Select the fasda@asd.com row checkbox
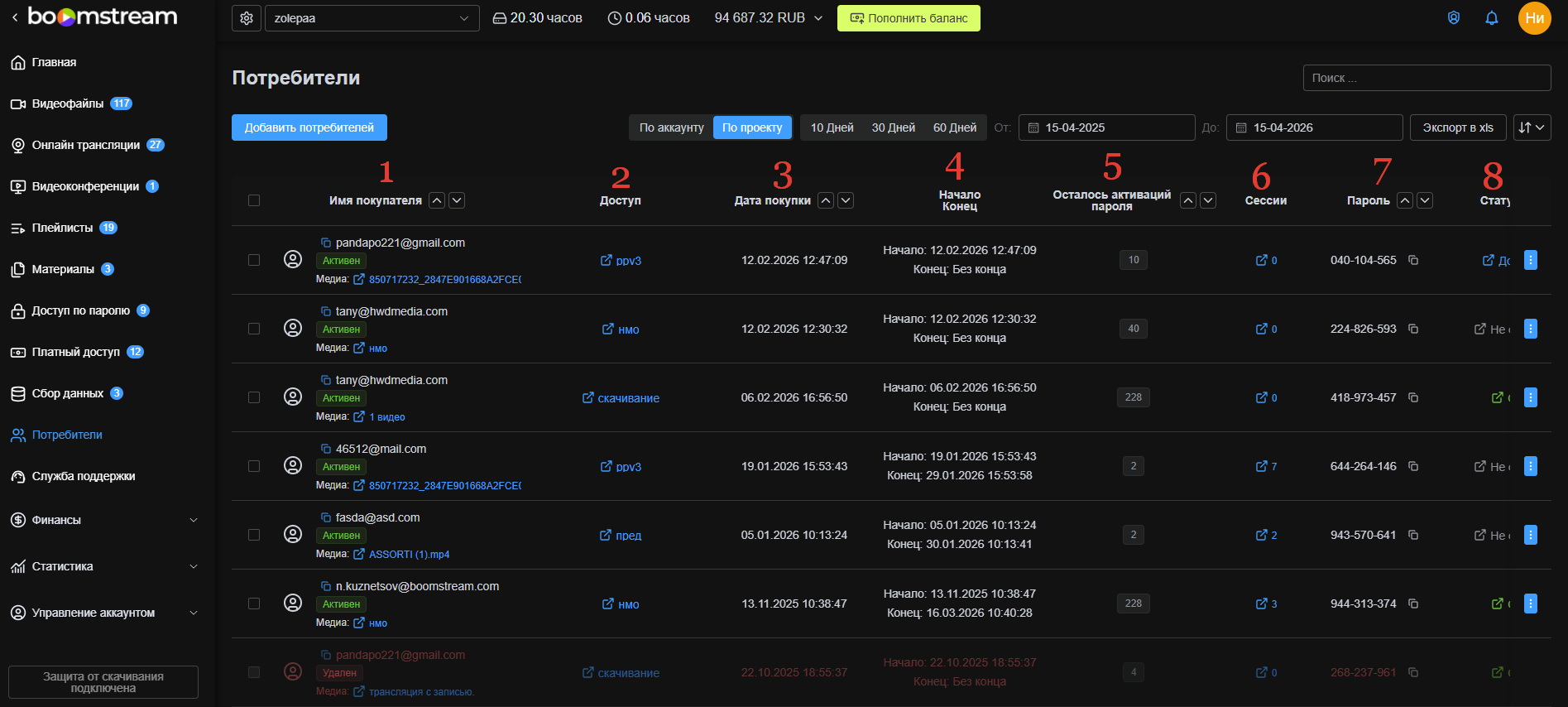The width and height of the screenshot is (1568, 707). pyautogui.click(x=254, y=535)
